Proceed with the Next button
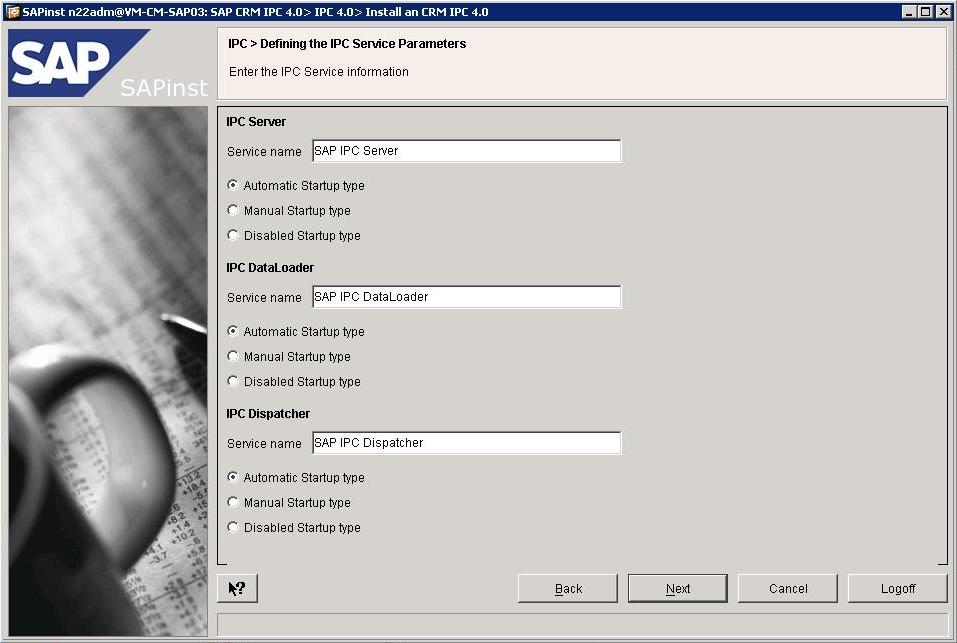 click(x=677, y=588)
